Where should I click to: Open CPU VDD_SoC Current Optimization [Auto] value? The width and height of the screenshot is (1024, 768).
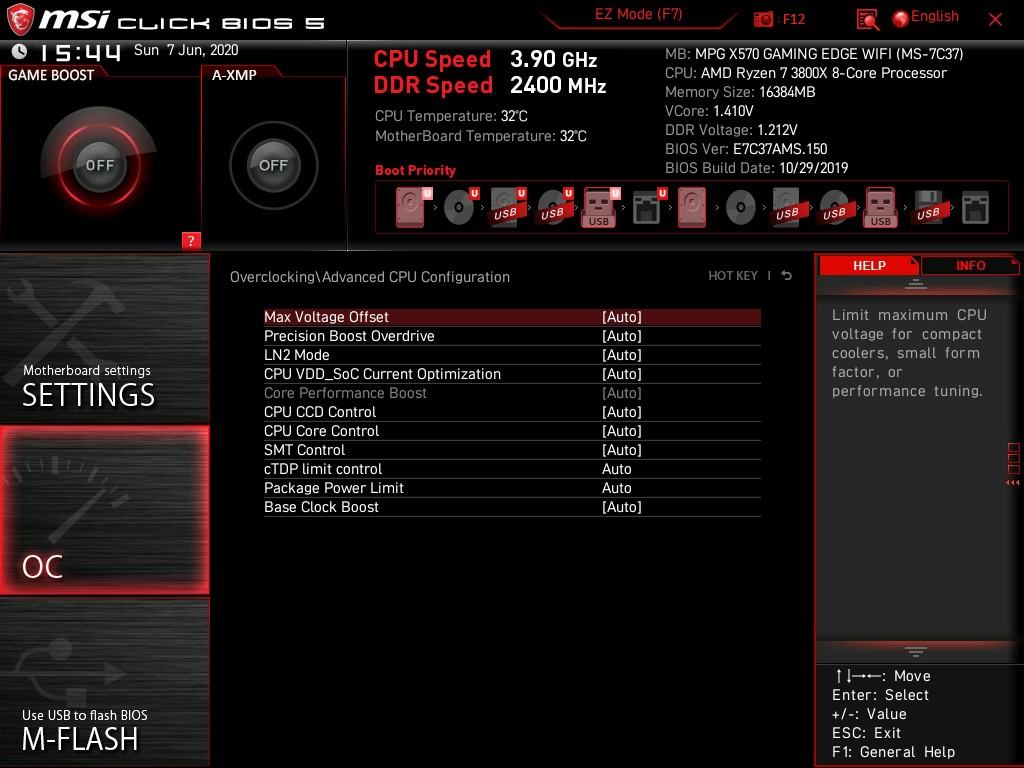tap(622, 374)
